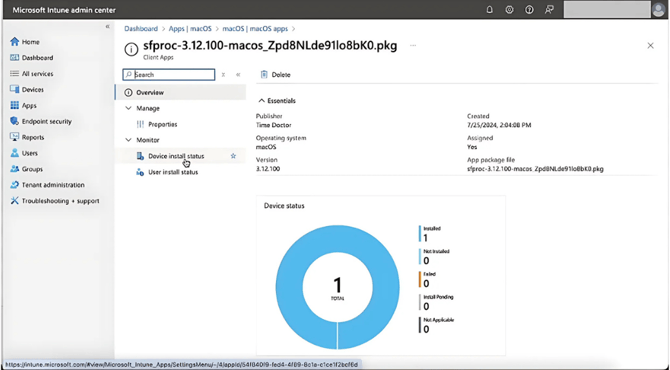Click the Device install status icon
This screenshot has height=370, width=670.
point(140,156)
